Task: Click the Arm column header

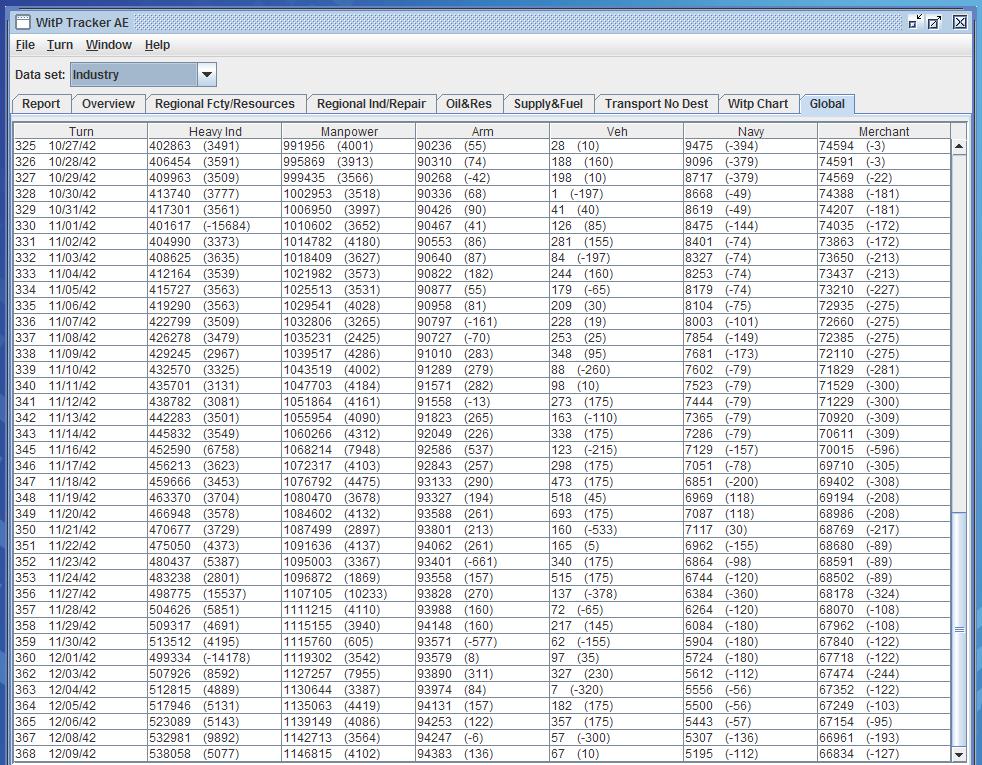Action: point(483,131)
